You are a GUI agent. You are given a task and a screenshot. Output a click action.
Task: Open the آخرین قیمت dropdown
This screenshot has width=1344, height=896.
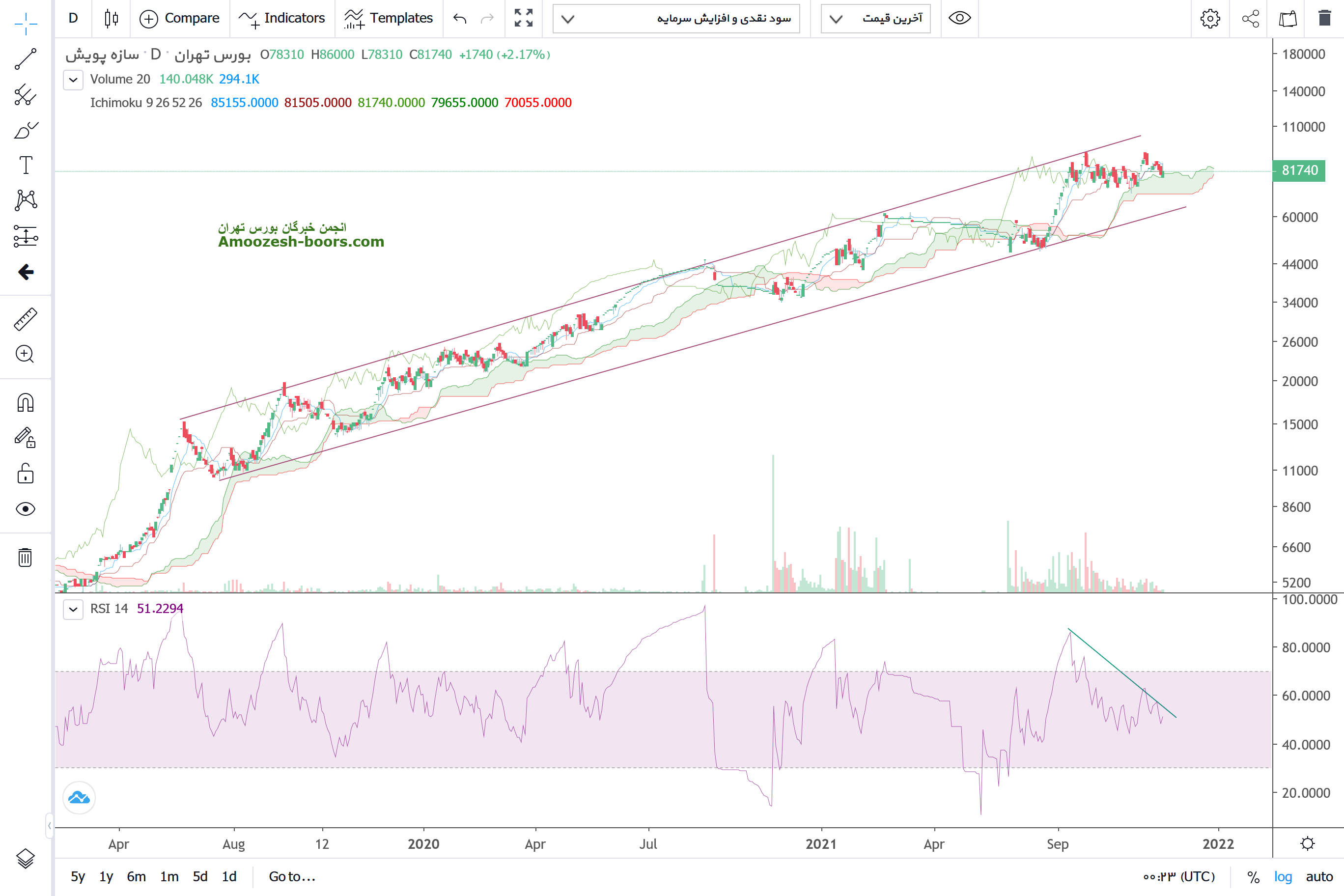[x=875, y=18]
